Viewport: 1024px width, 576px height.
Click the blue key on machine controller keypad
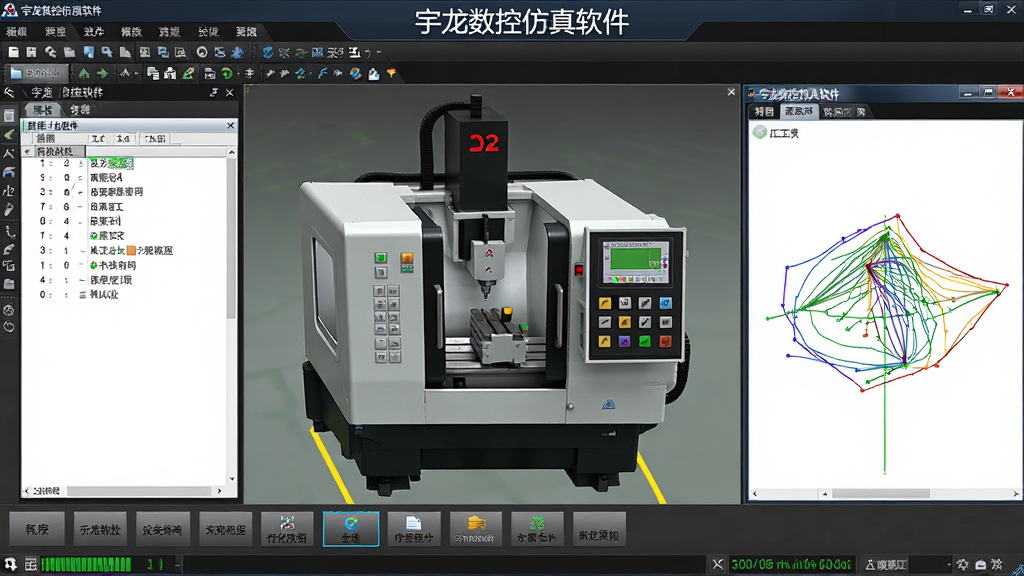click(665, 302)
